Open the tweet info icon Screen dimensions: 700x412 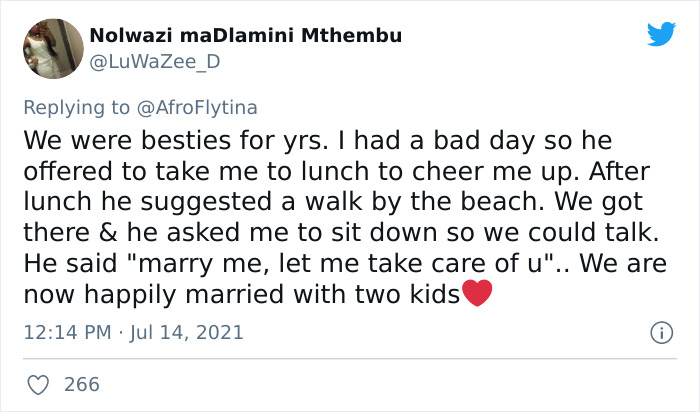(660, 332)
